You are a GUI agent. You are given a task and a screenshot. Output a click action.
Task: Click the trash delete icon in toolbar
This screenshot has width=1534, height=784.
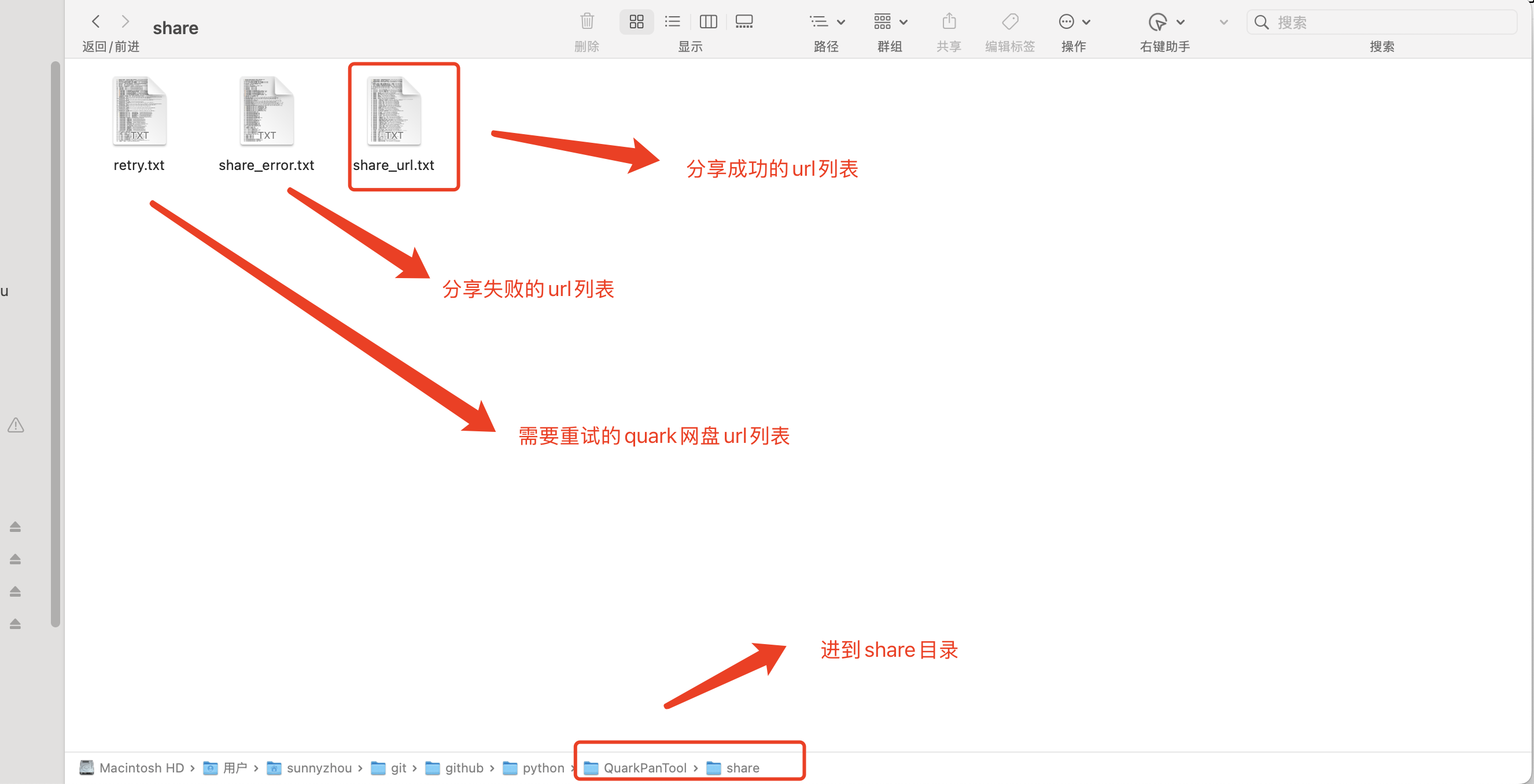[x=587, y=22]
